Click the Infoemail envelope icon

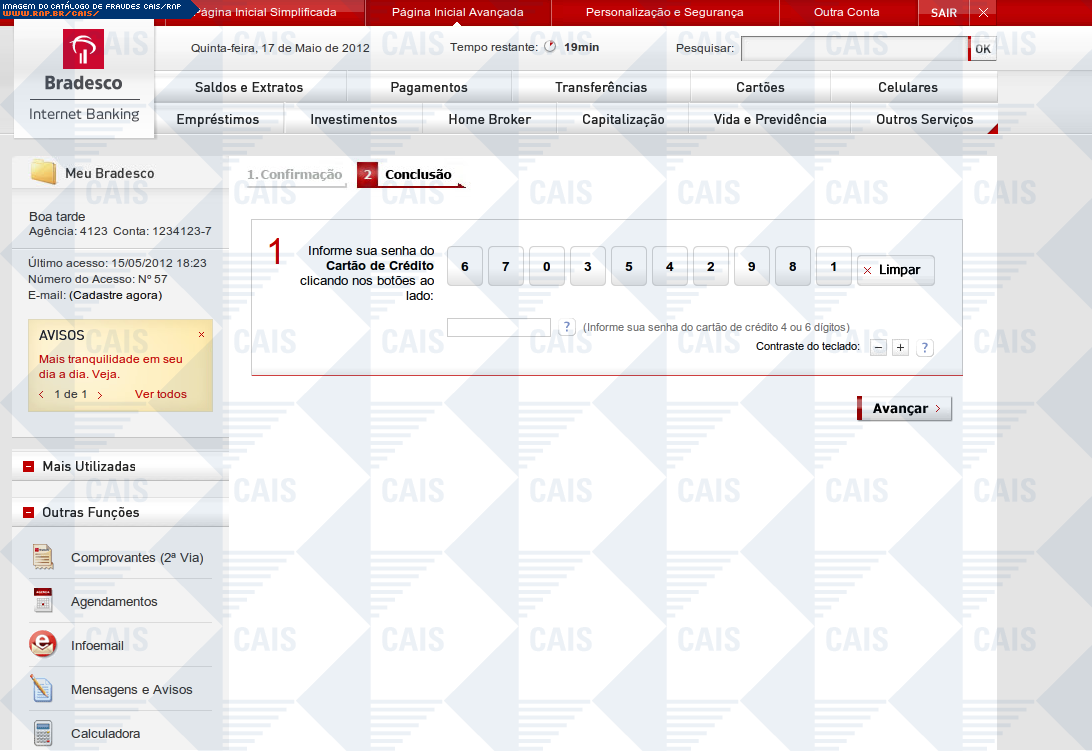42,645
